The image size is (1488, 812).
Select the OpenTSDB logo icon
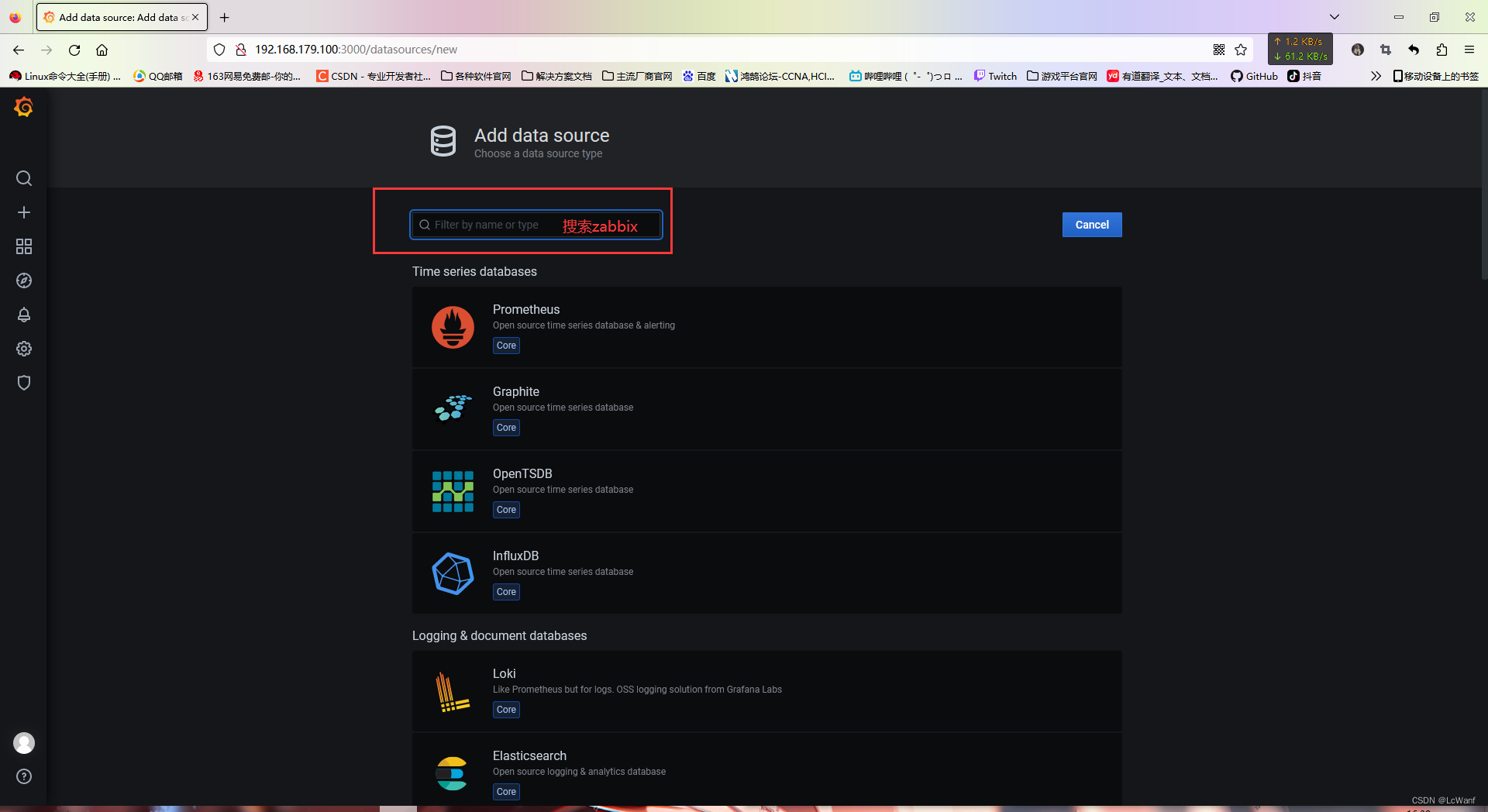pos(453,491)
